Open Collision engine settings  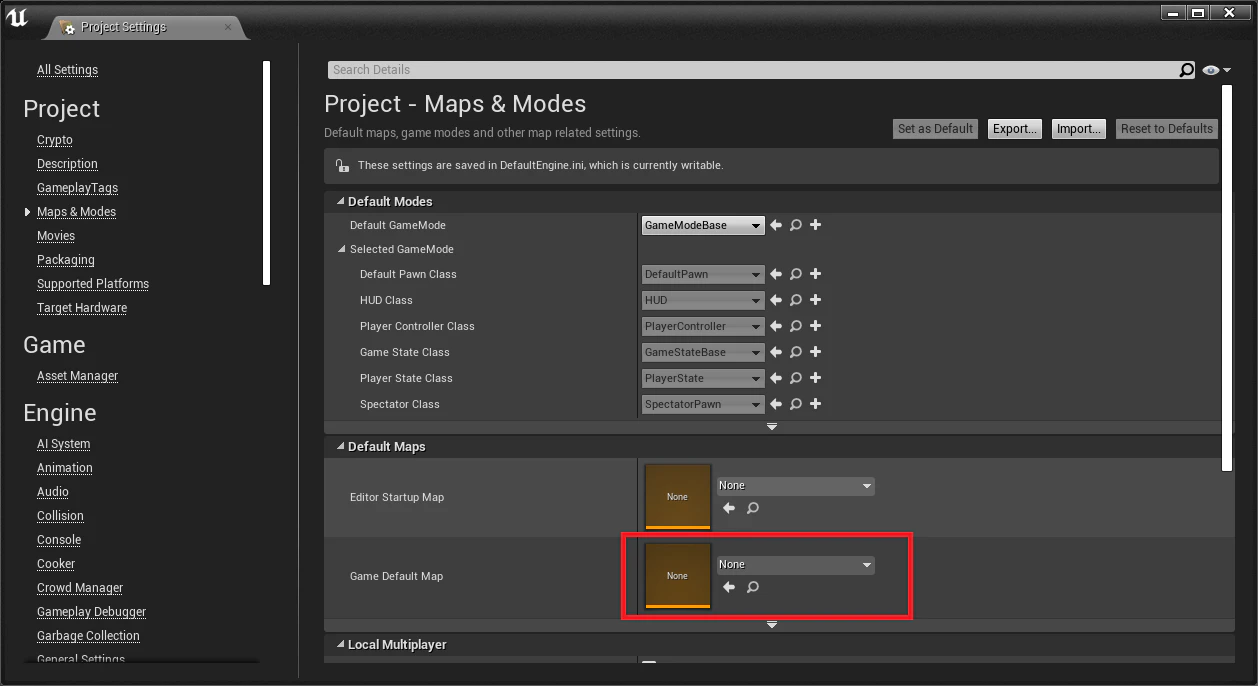point(60,516)
